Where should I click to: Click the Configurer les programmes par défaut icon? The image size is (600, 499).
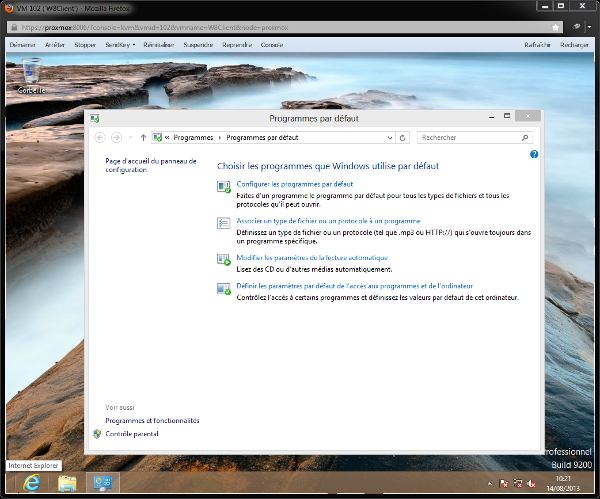click(x=223, y=187)
